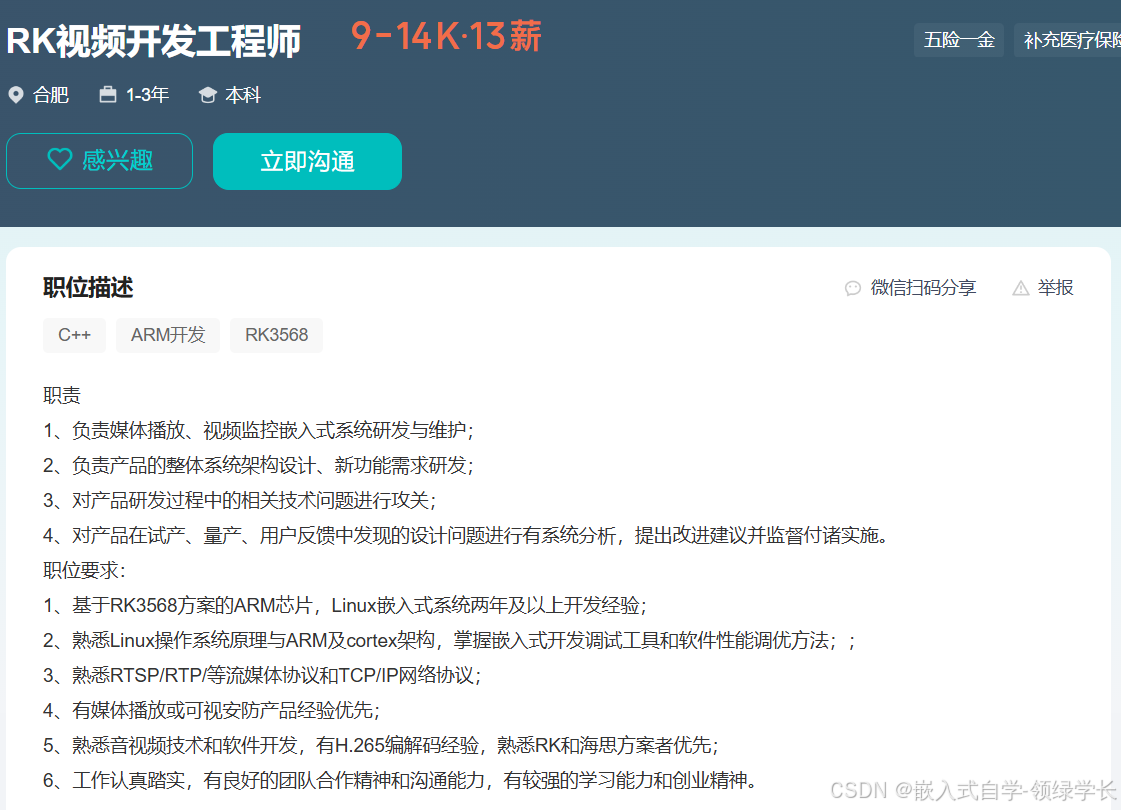Click the WeChat bubble icon beside 微信扫码分享
Screen dimensions: 1121x810
tap(852, 288)
